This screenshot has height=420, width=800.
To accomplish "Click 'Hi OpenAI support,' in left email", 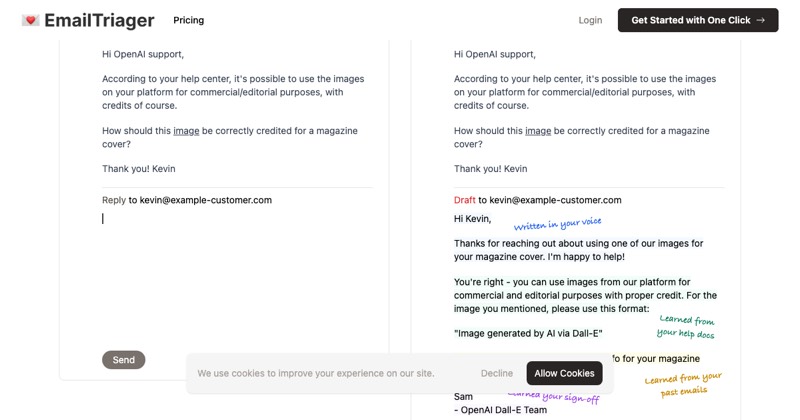I will (143, 54).
